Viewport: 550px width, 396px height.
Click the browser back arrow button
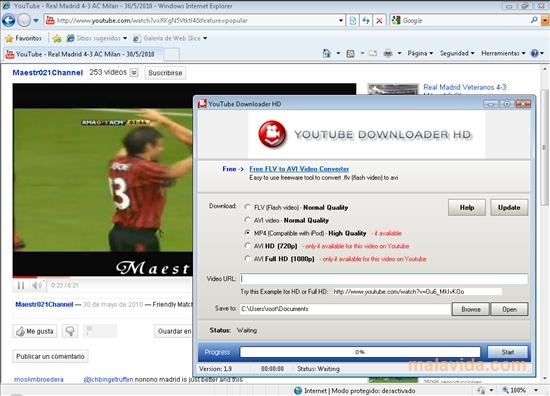coord(8,20)
